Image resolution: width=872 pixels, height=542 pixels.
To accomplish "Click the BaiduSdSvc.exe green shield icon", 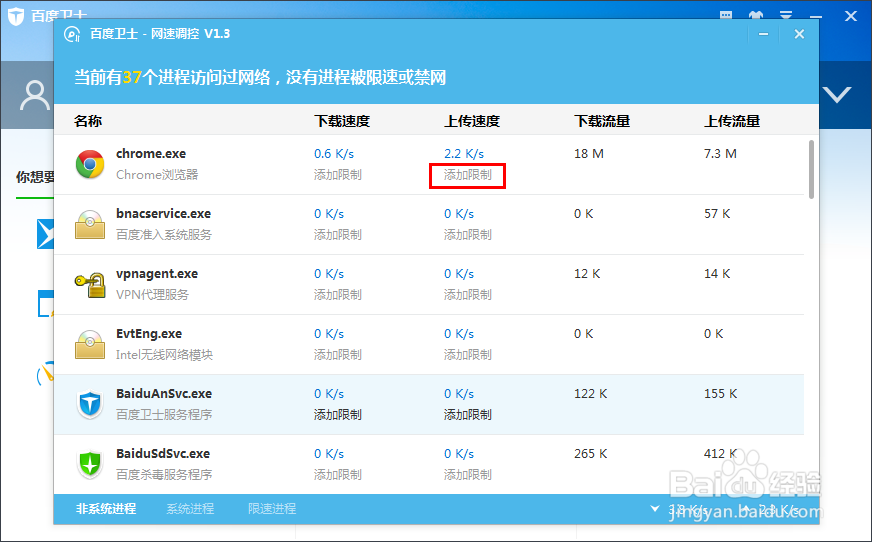I will (x=90, y=464).
